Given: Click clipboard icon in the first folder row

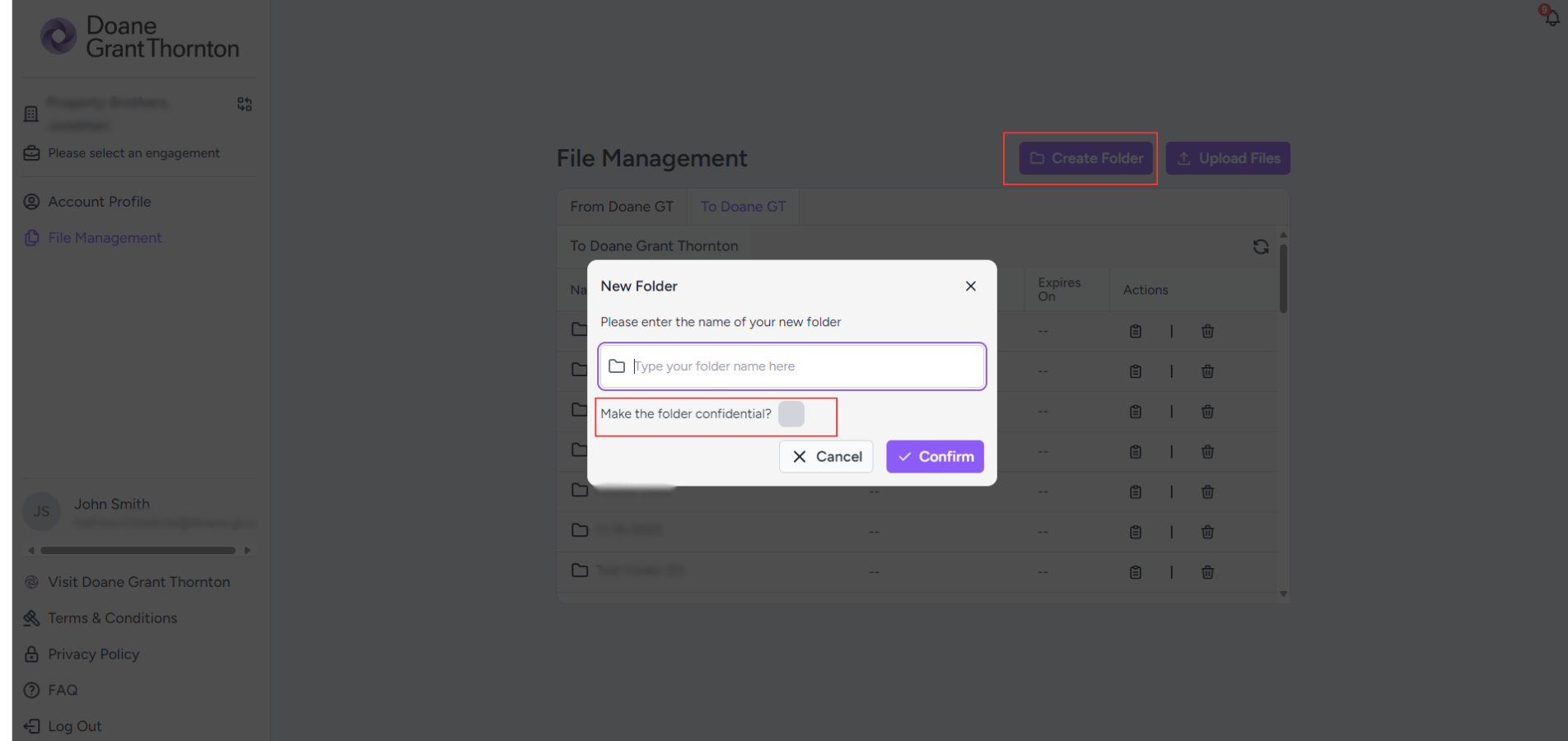Looking at the screenshot, I should click(x=1136, y=331).
